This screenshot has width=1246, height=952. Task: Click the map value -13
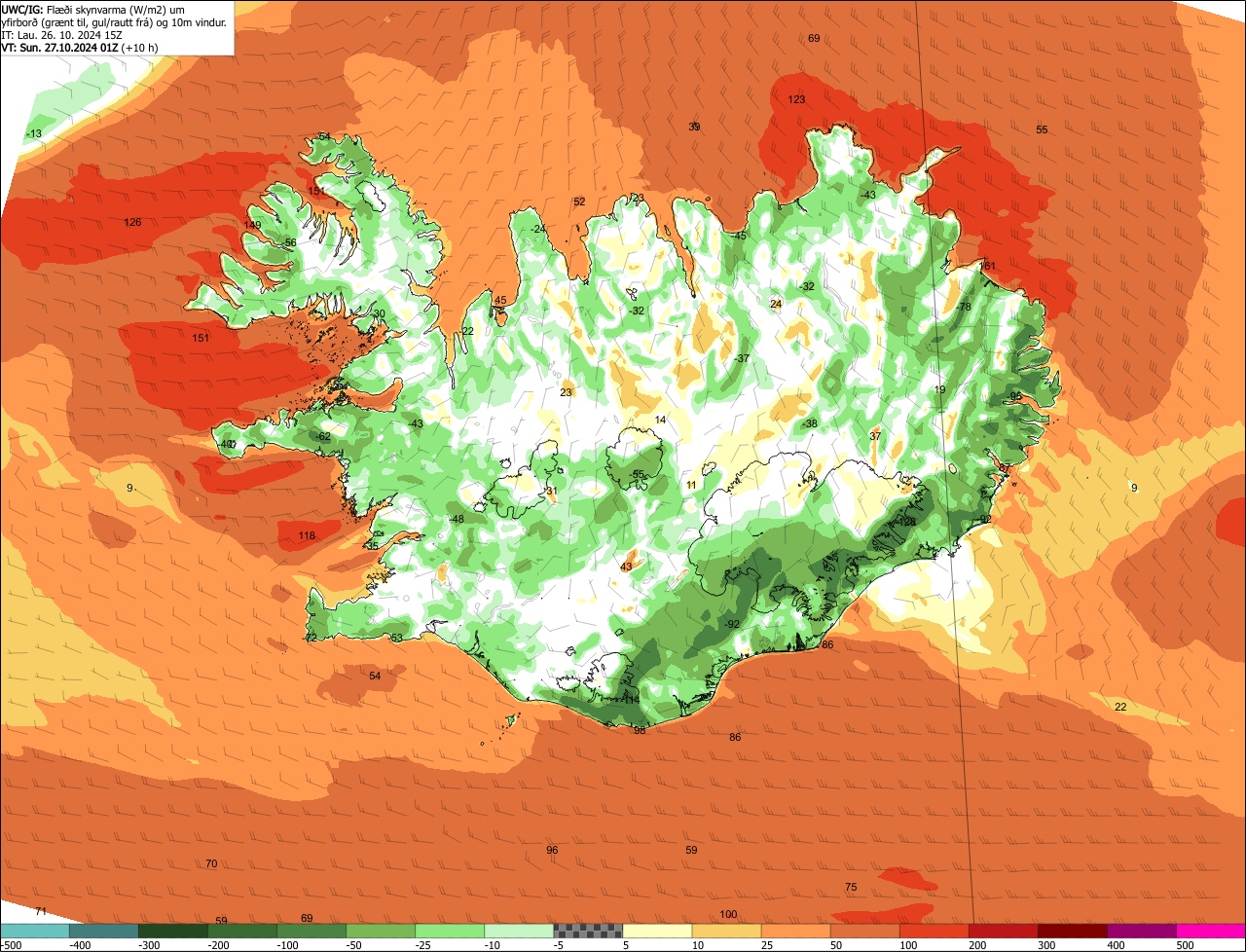(34, 134)
